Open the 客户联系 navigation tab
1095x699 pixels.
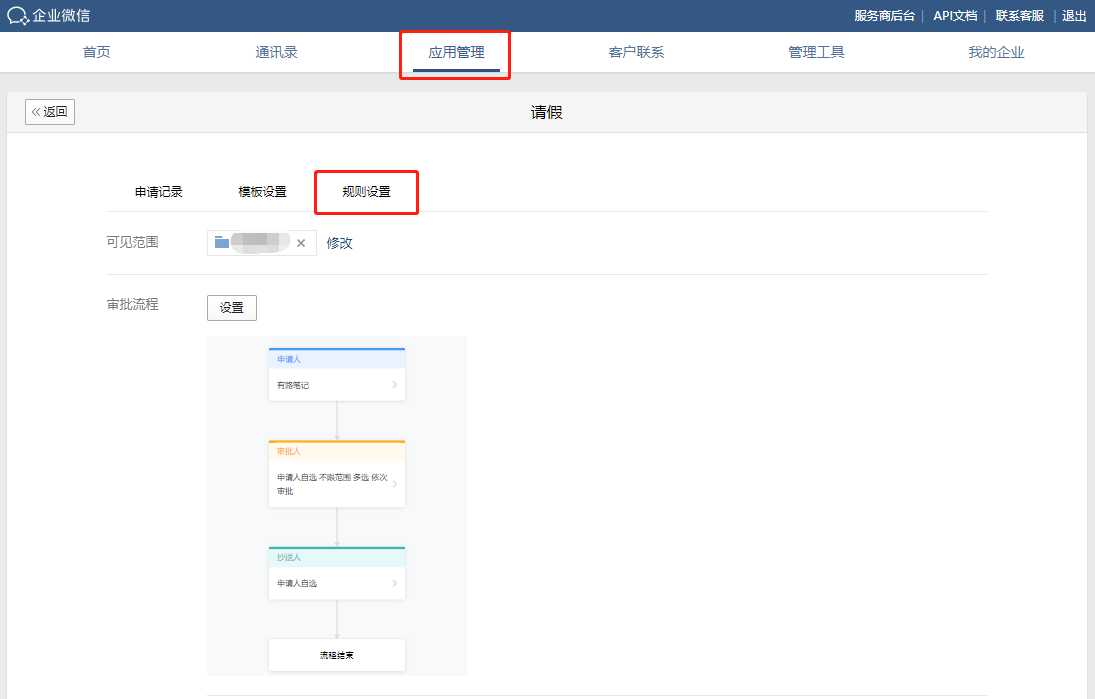[636, 52]
